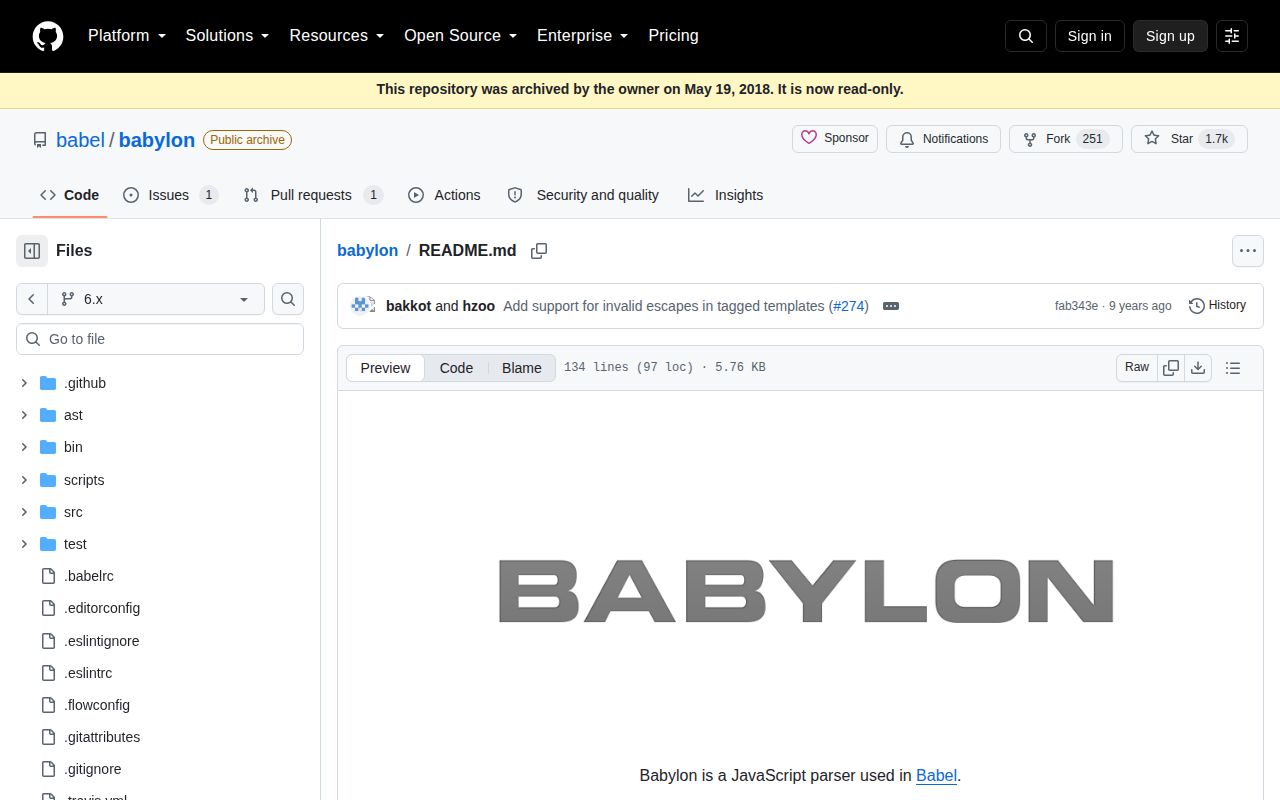Open the babel organization link
Viewport: 1280px width, 800px height.
coord(80,140)
